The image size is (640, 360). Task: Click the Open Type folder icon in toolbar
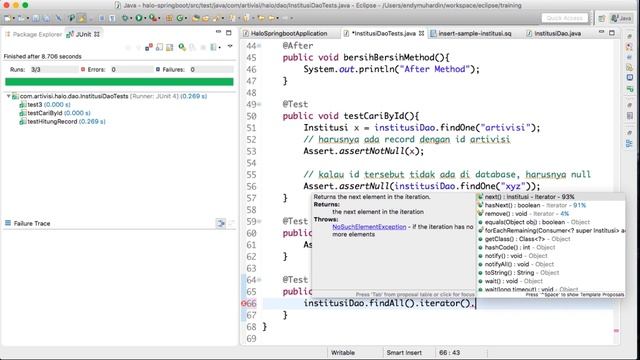[x=196, y=18]
